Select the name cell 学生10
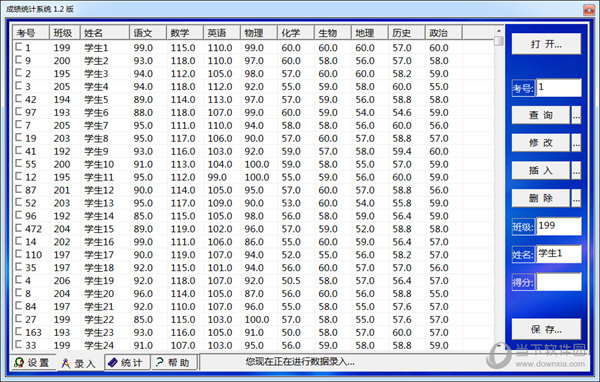Screen dimensions: 600x382 click(x=99, y=164)
